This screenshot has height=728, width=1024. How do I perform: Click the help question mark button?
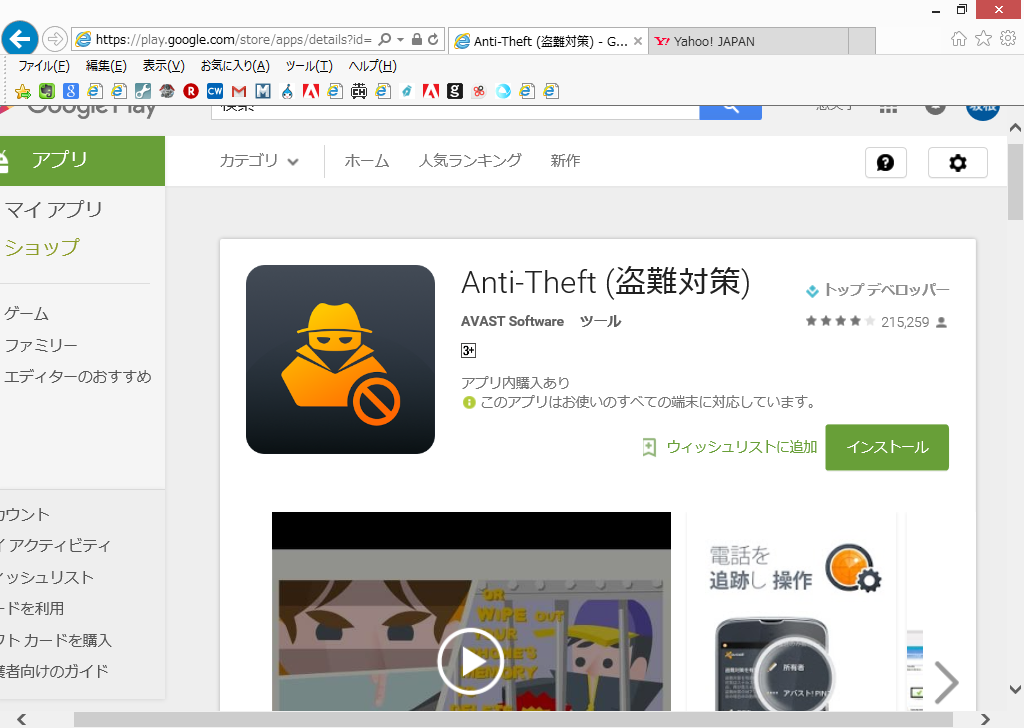coord(886,163)
